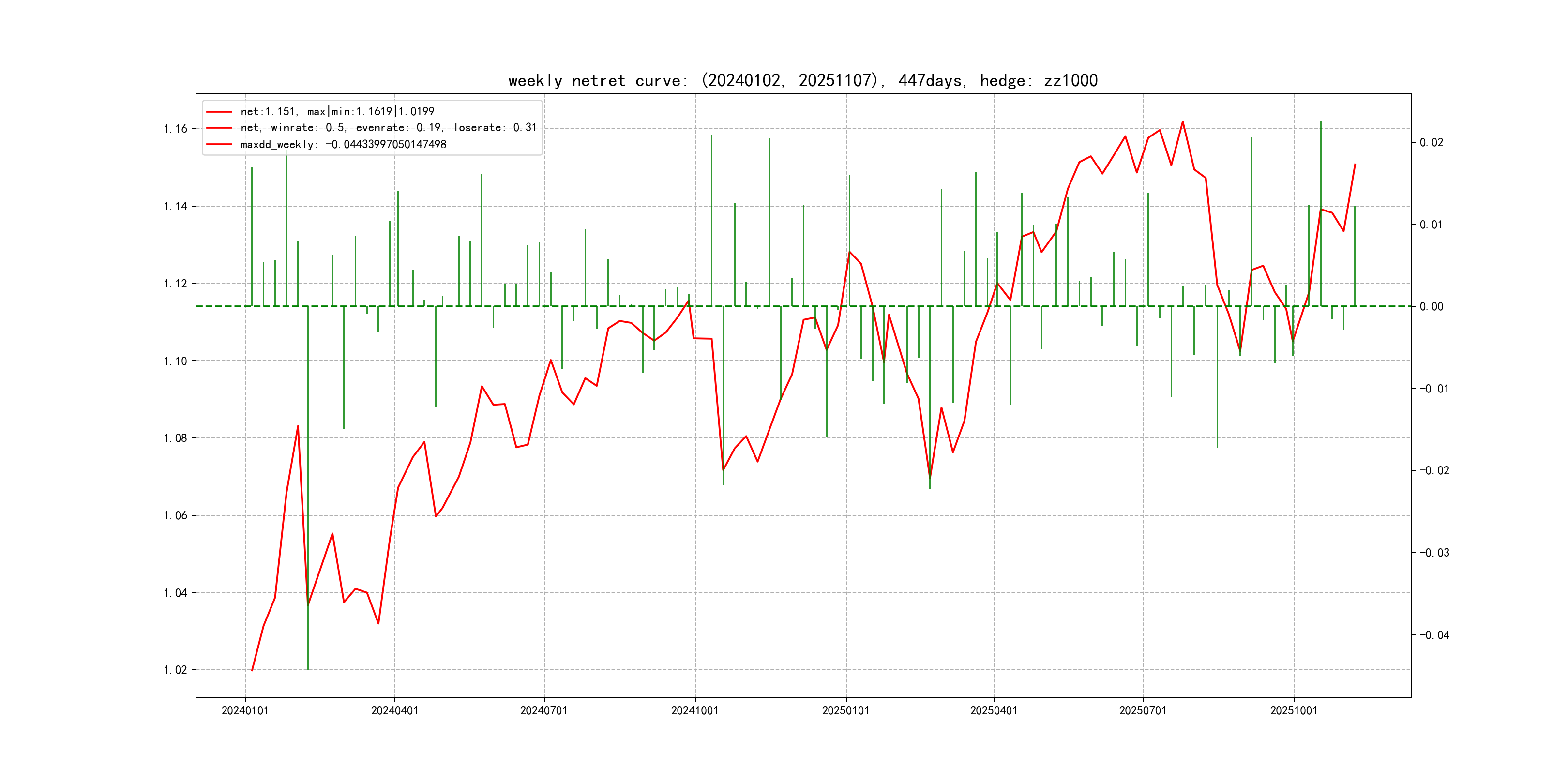Click the weekly netret curve chart title

802,81
